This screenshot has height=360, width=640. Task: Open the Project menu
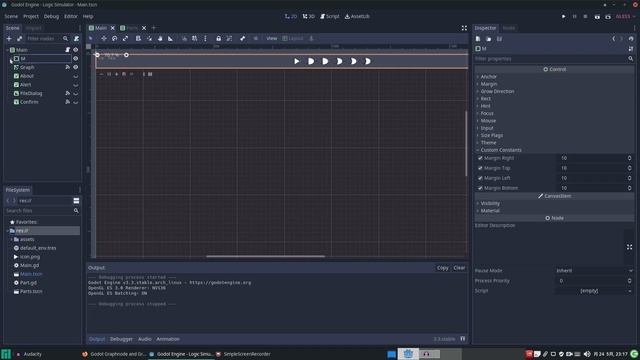coord(31,16)
